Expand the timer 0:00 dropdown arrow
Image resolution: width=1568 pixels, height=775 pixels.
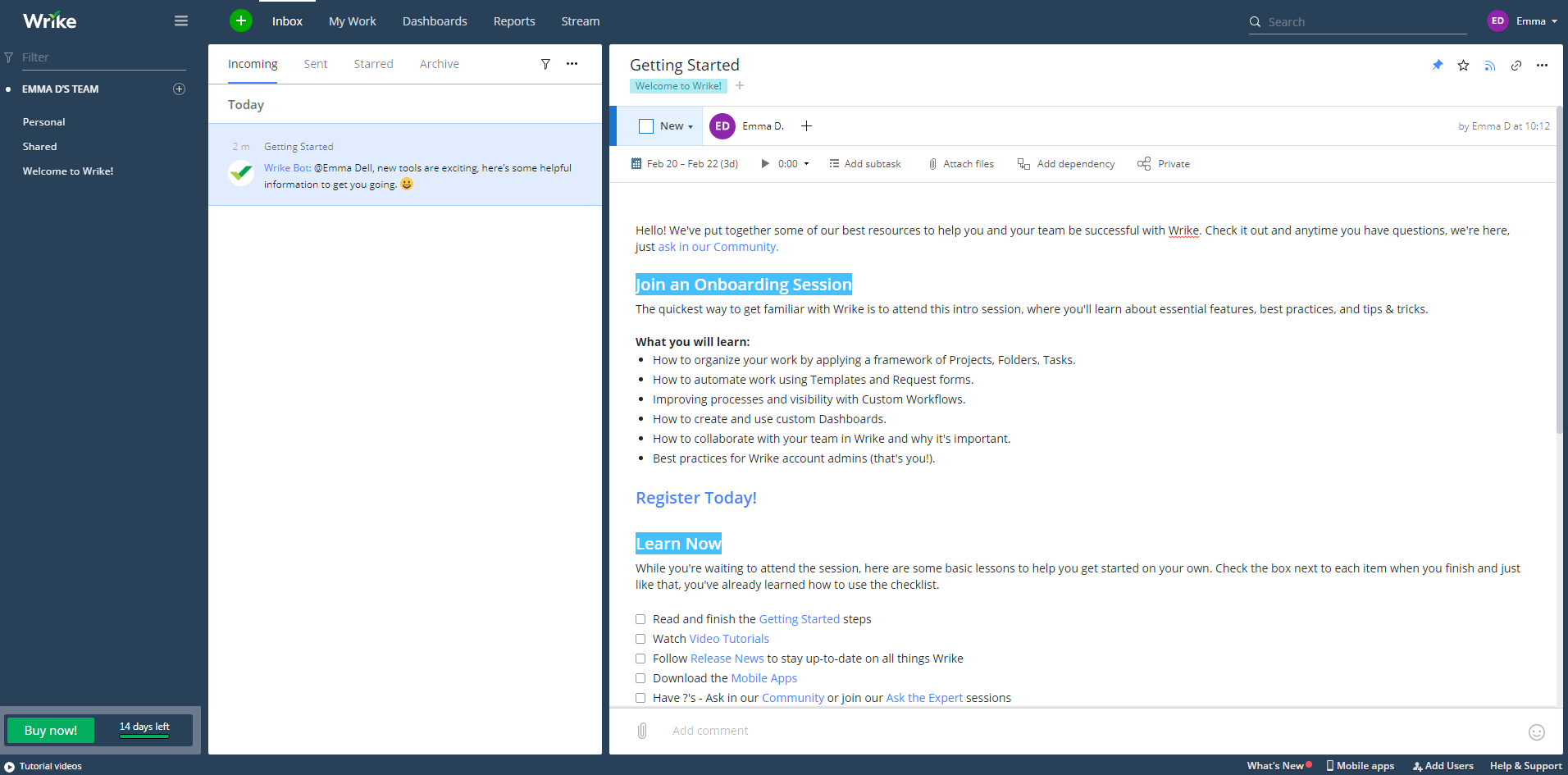(806, 164)
